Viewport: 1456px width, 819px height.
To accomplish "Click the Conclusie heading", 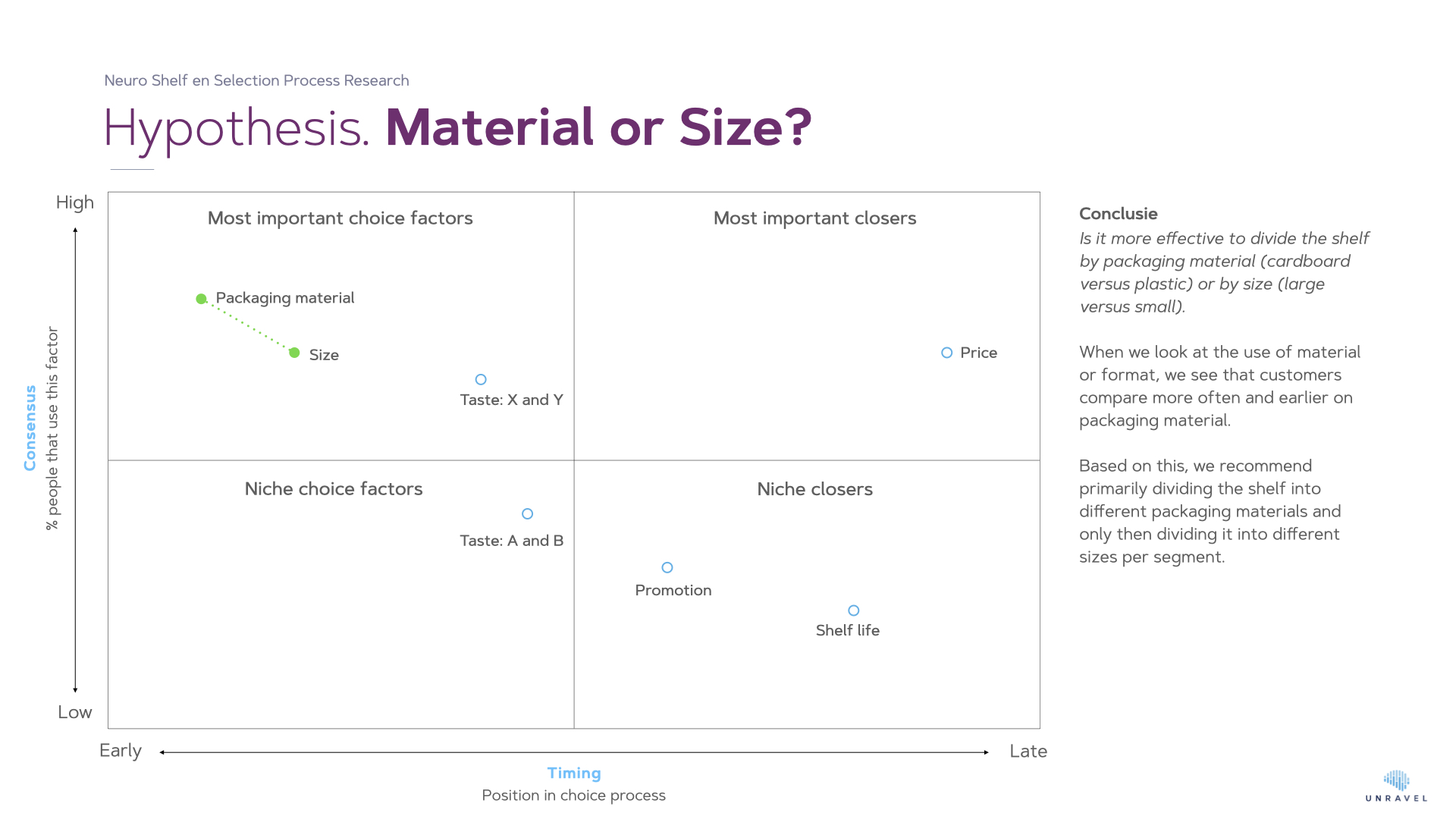I will coord(1118,214).
